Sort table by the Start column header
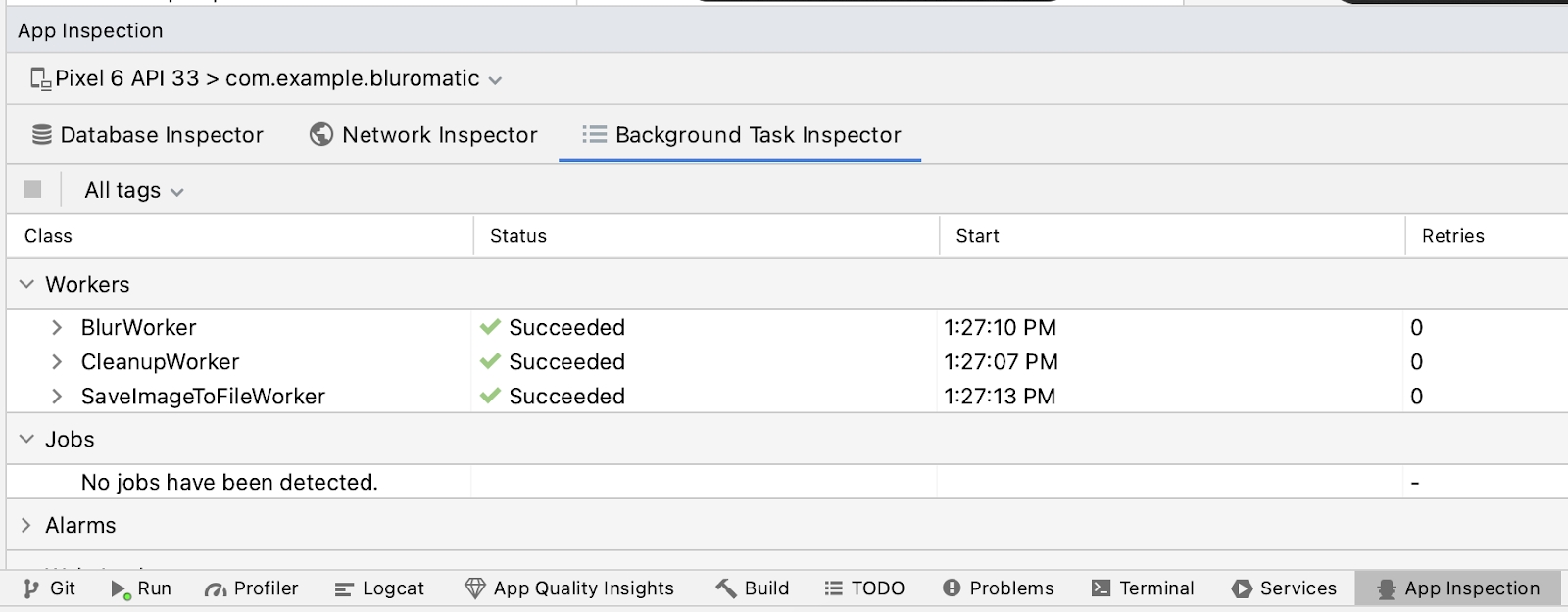 [x=977, y=236]
